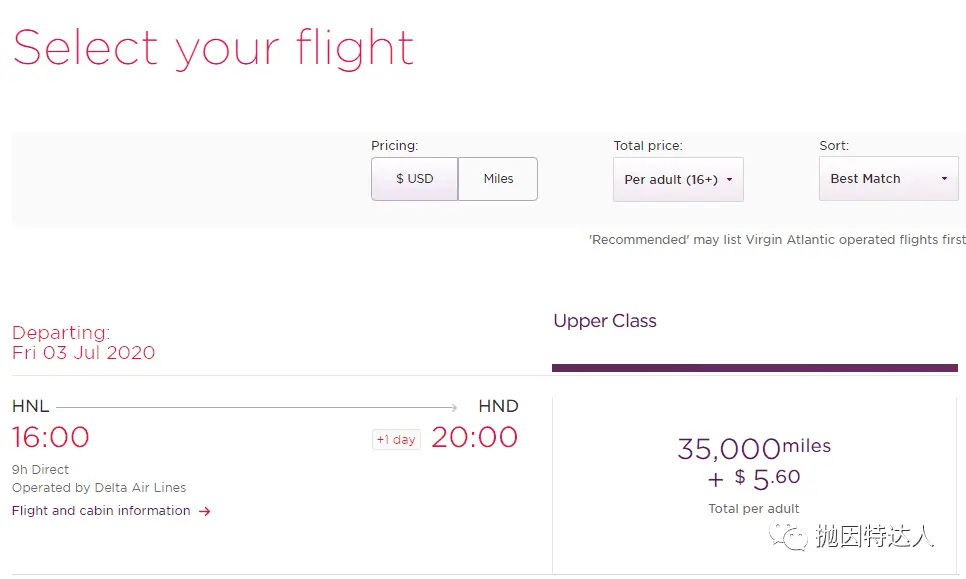Screen dimensions: 966x579
Task: Click the +1 day badge
Action: click(x=396, y=440)
